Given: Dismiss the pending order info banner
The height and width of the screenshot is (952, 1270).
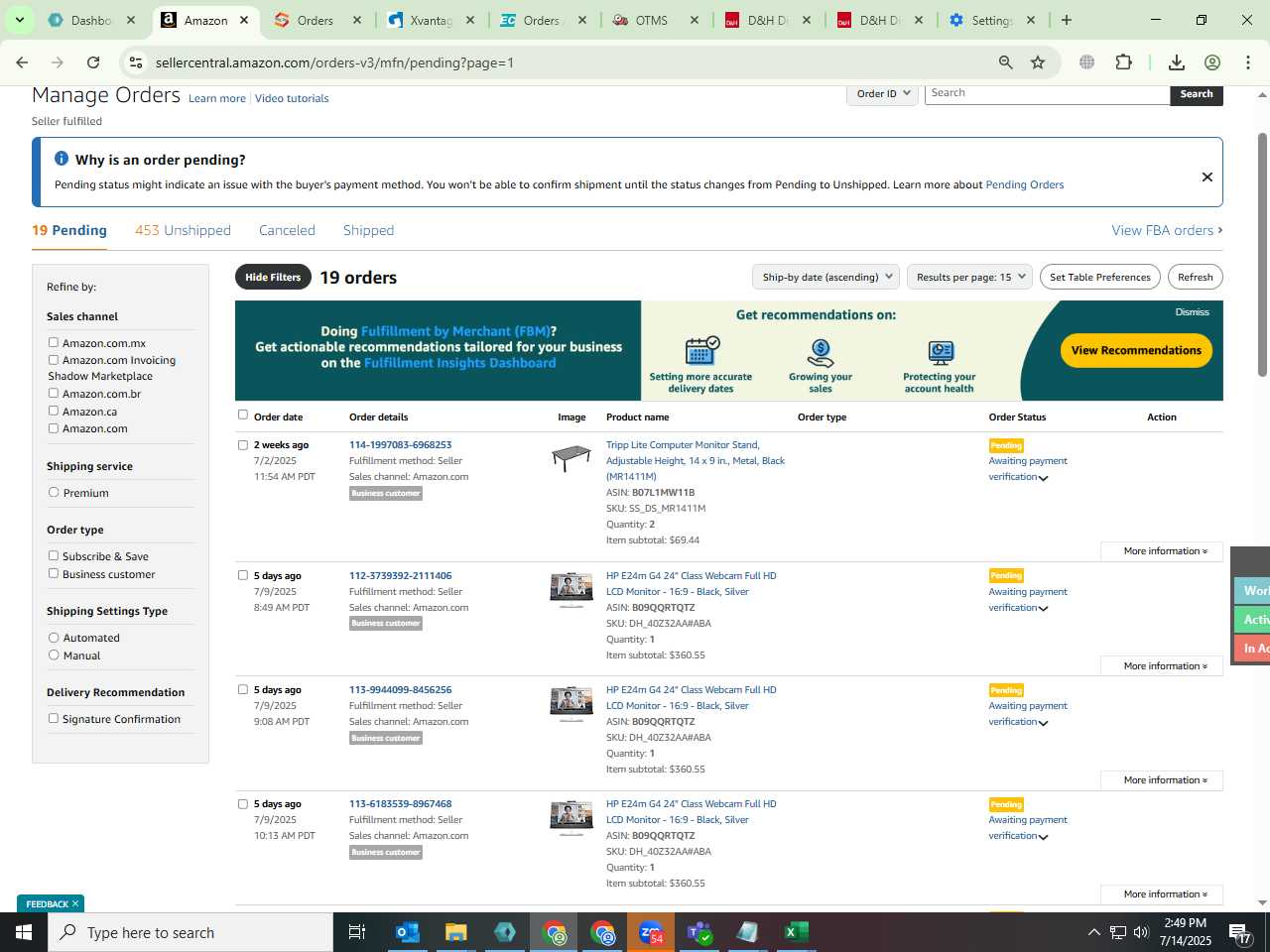Looking at the screenshot, I should (1207, 177).
